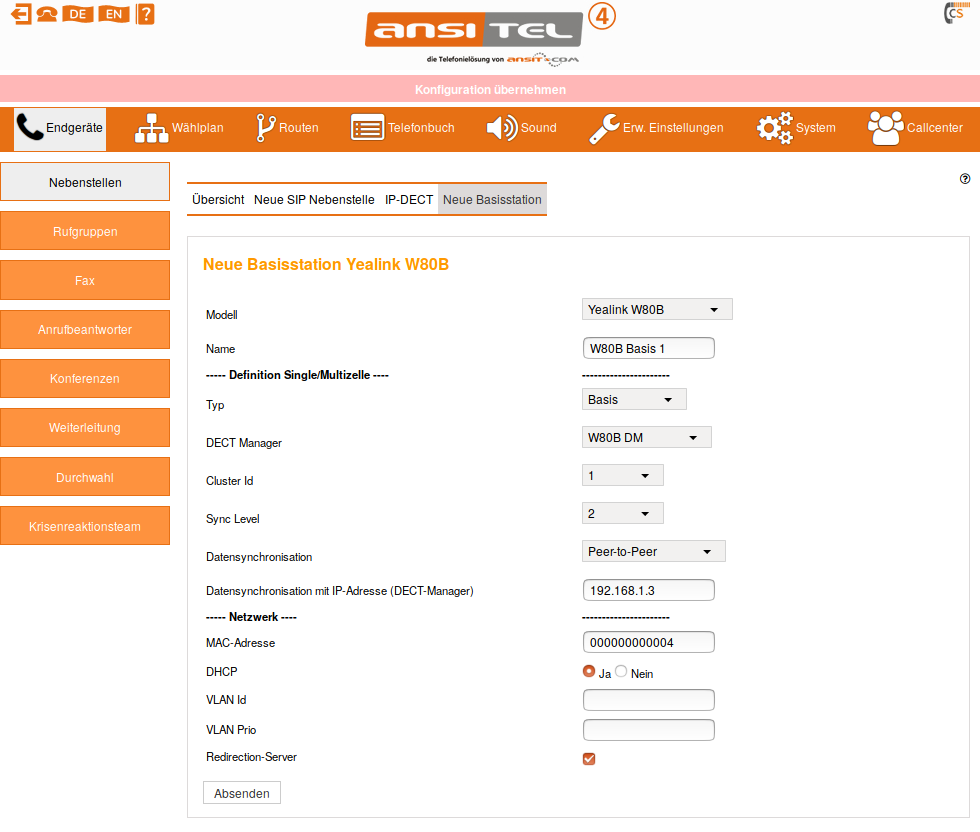Click Konfiguration übernehmen banner
The width and height of the screenshot is (980, 832).
pyautogui.click(x=490, y=89)
